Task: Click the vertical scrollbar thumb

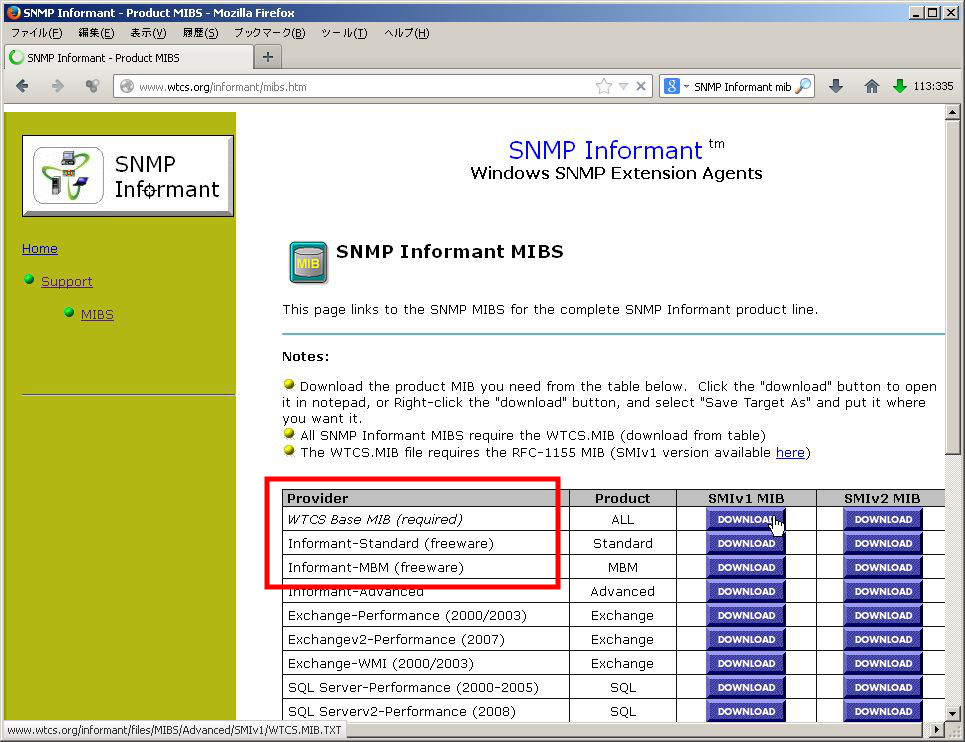Action: pos(952,287)
